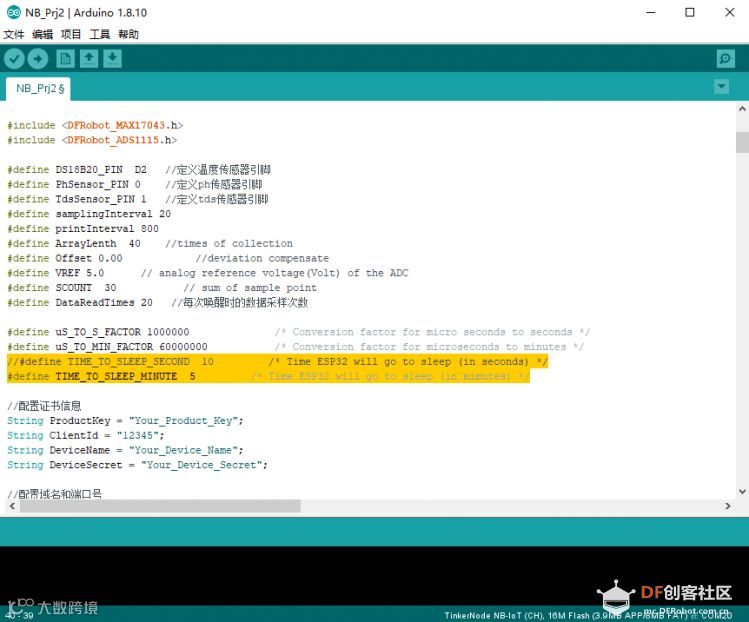This screenshot has height=622, width=749.
Task: Click the Verify checkmark button
Action: coord(14,59)
